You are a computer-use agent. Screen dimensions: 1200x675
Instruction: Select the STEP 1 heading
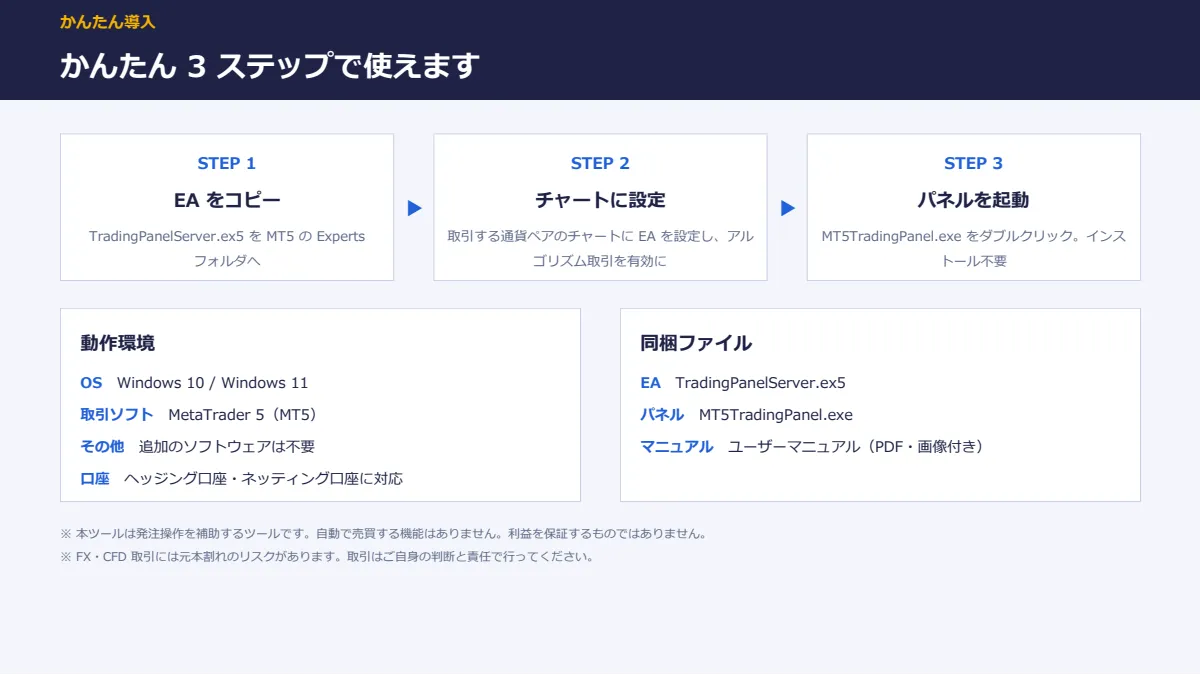pyautogui.click(x=227, y=163)
